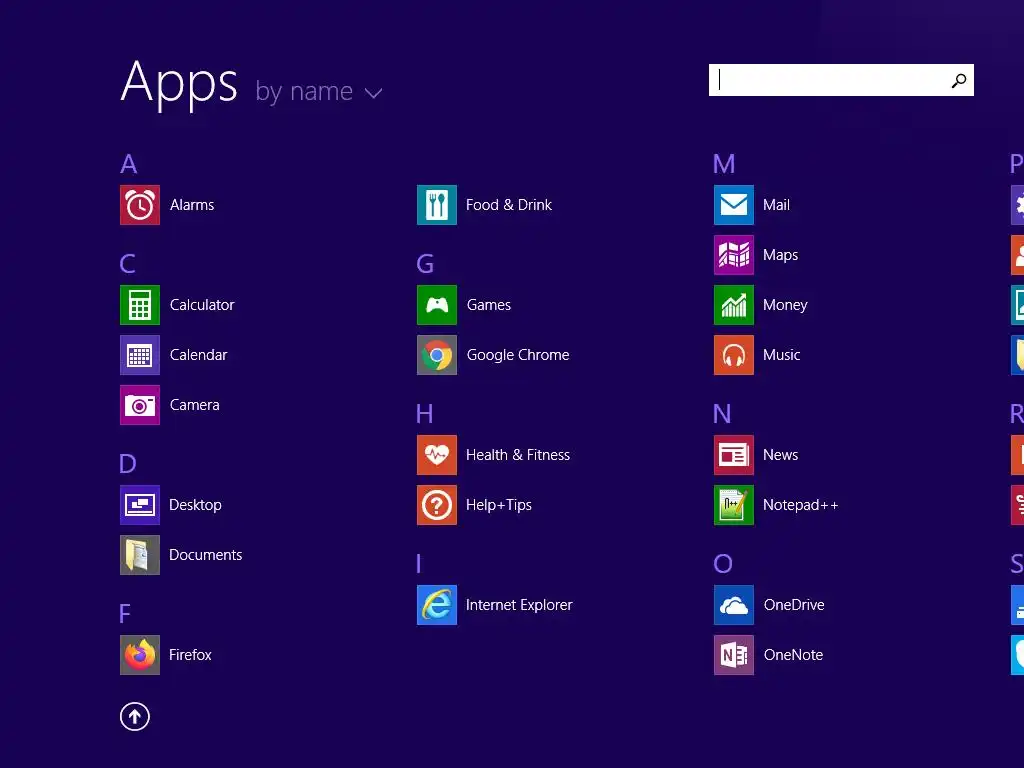Select the letter M group header

pyautogui.click(x=724, y=164)
